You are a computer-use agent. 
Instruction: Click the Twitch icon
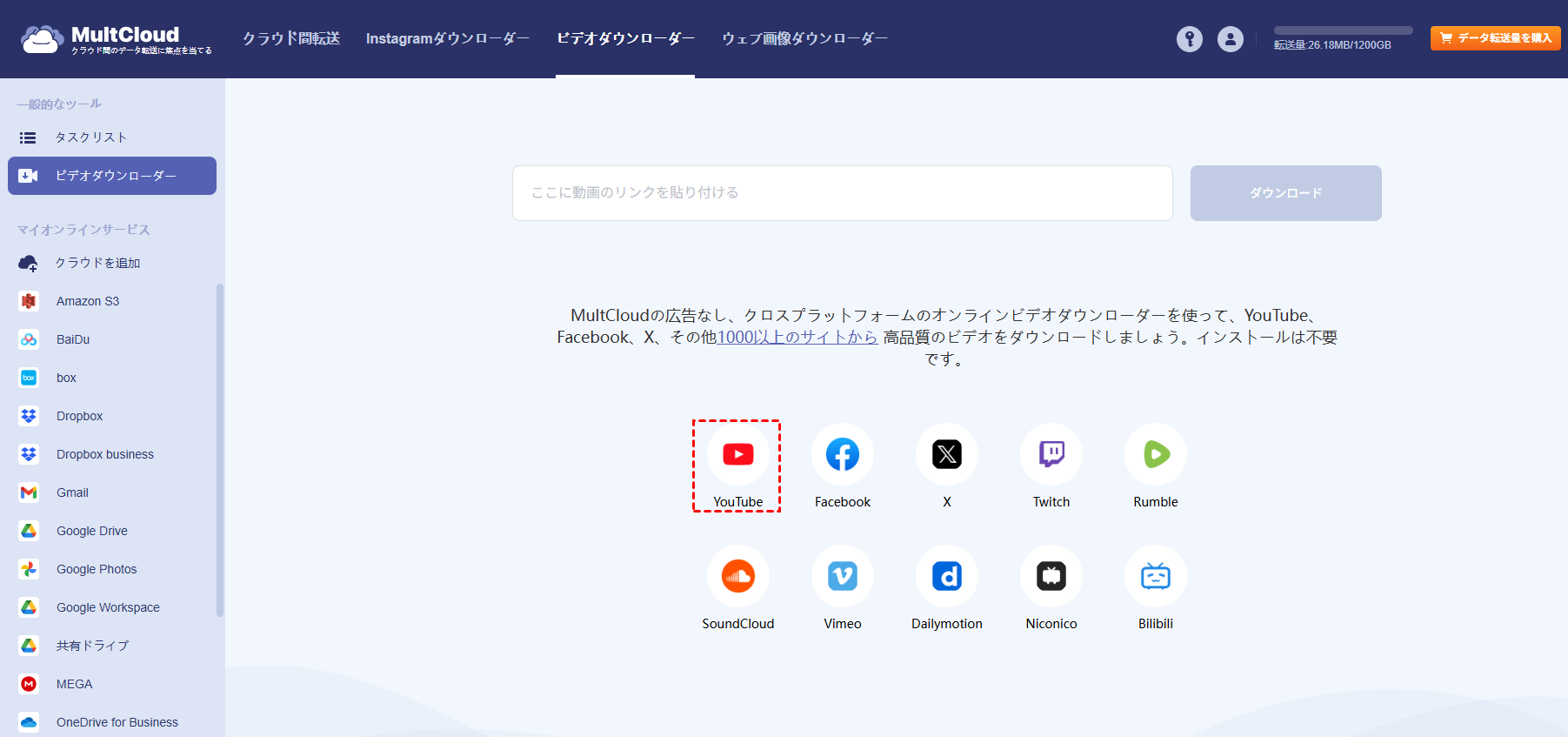(1051, 454)
